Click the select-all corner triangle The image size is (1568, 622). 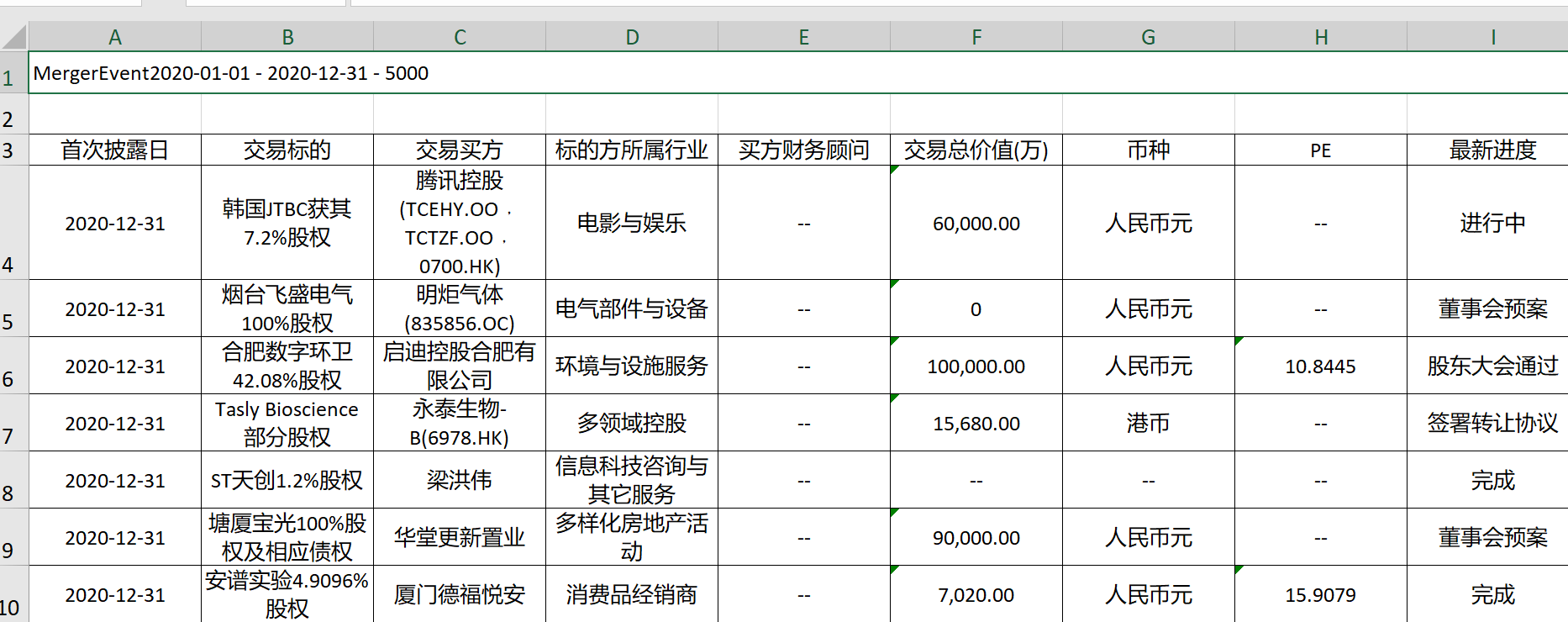tap(14, 37)
